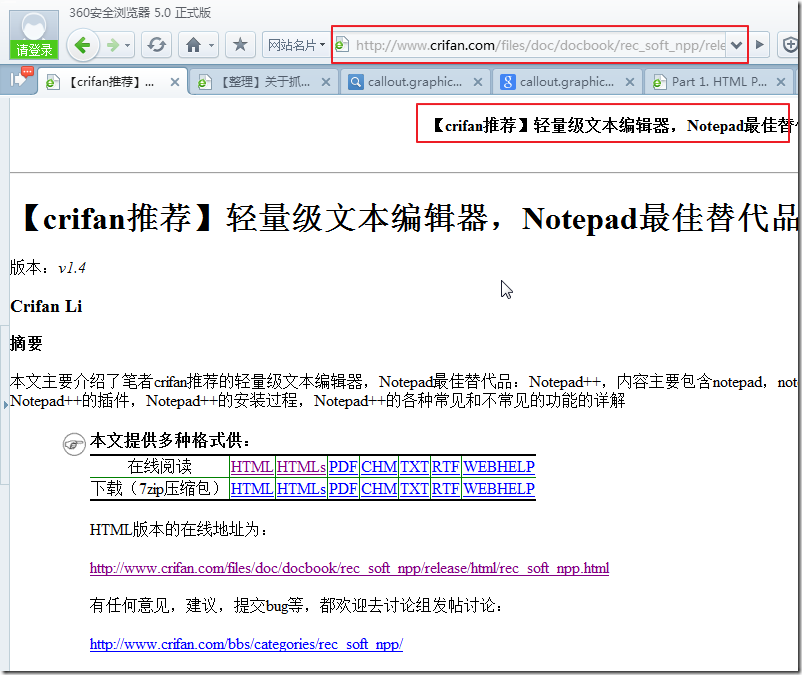Go to the home page icon

[x=193, y=46]
